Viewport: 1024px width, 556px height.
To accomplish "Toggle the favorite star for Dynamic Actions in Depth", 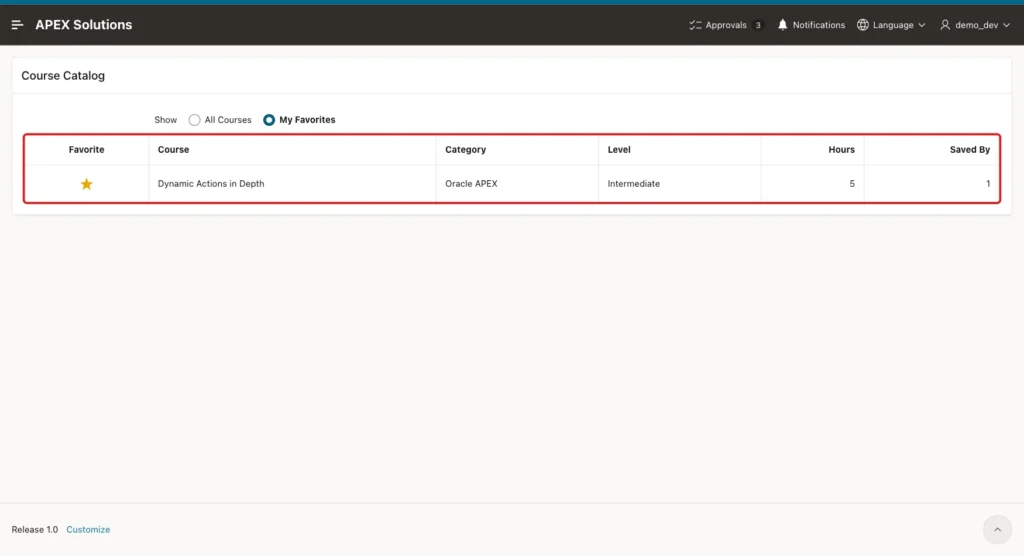I will pyautogui.click(x=86, y=184).
